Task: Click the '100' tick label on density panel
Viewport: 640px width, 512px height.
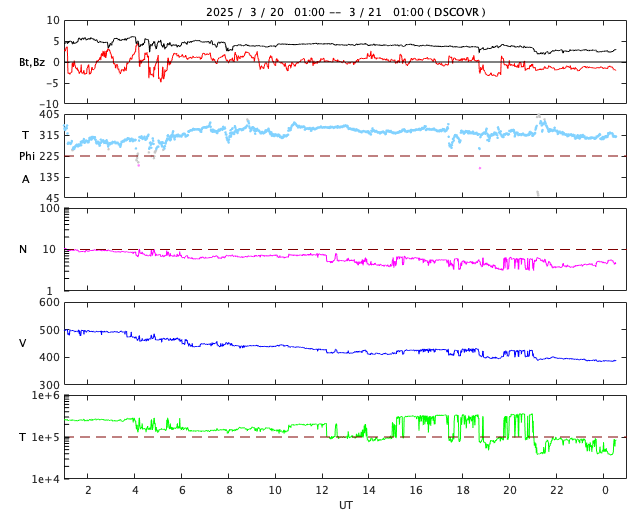Action: [x=49, y=208]
